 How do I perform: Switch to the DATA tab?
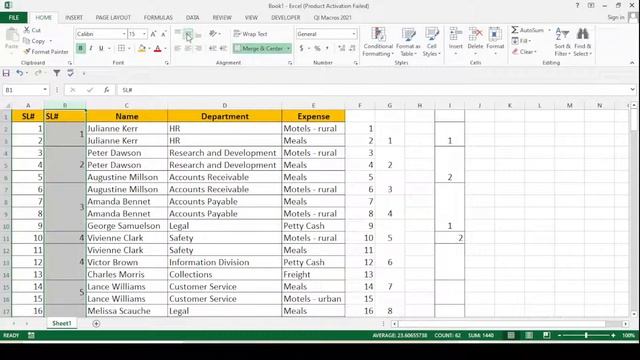coord(192,18)
